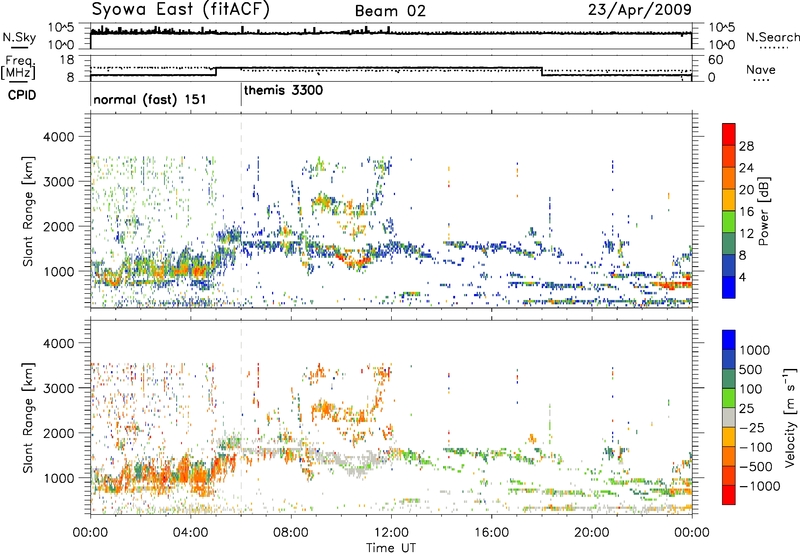Viewport: 800px width, 554px height.
Task: Click the 'Slant Range [km]' label of velocity panel
Action: (28, 418)
